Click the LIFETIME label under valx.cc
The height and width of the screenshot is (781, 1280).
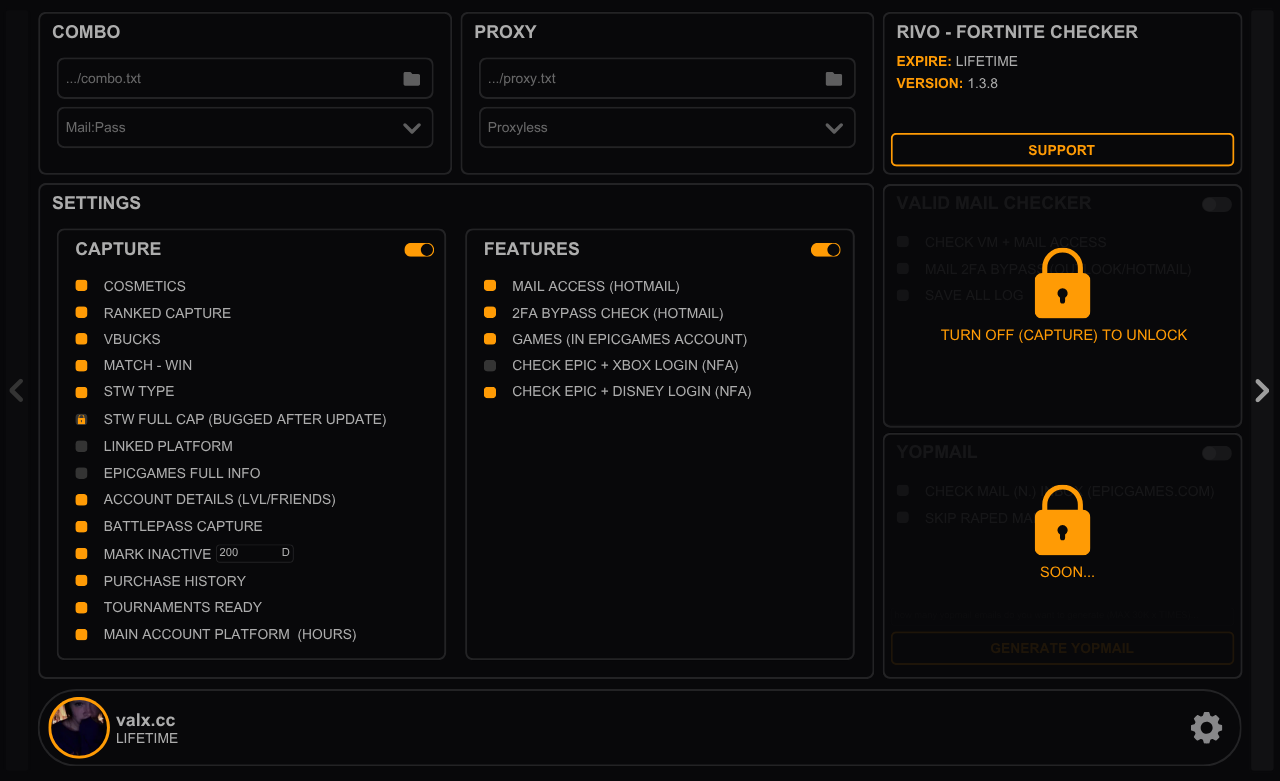click(x=147, y=739)
